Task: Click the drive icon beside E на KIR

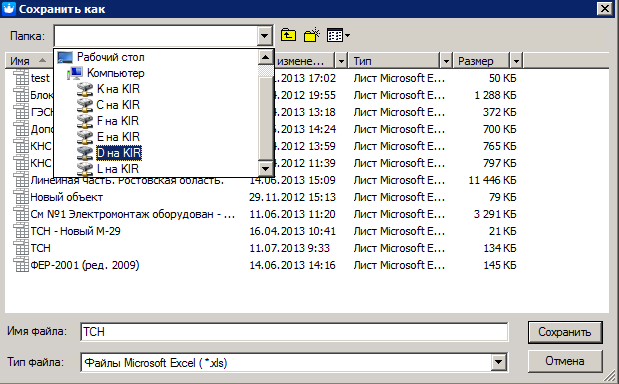Action: pyautogui.click(x=84, y=137)
